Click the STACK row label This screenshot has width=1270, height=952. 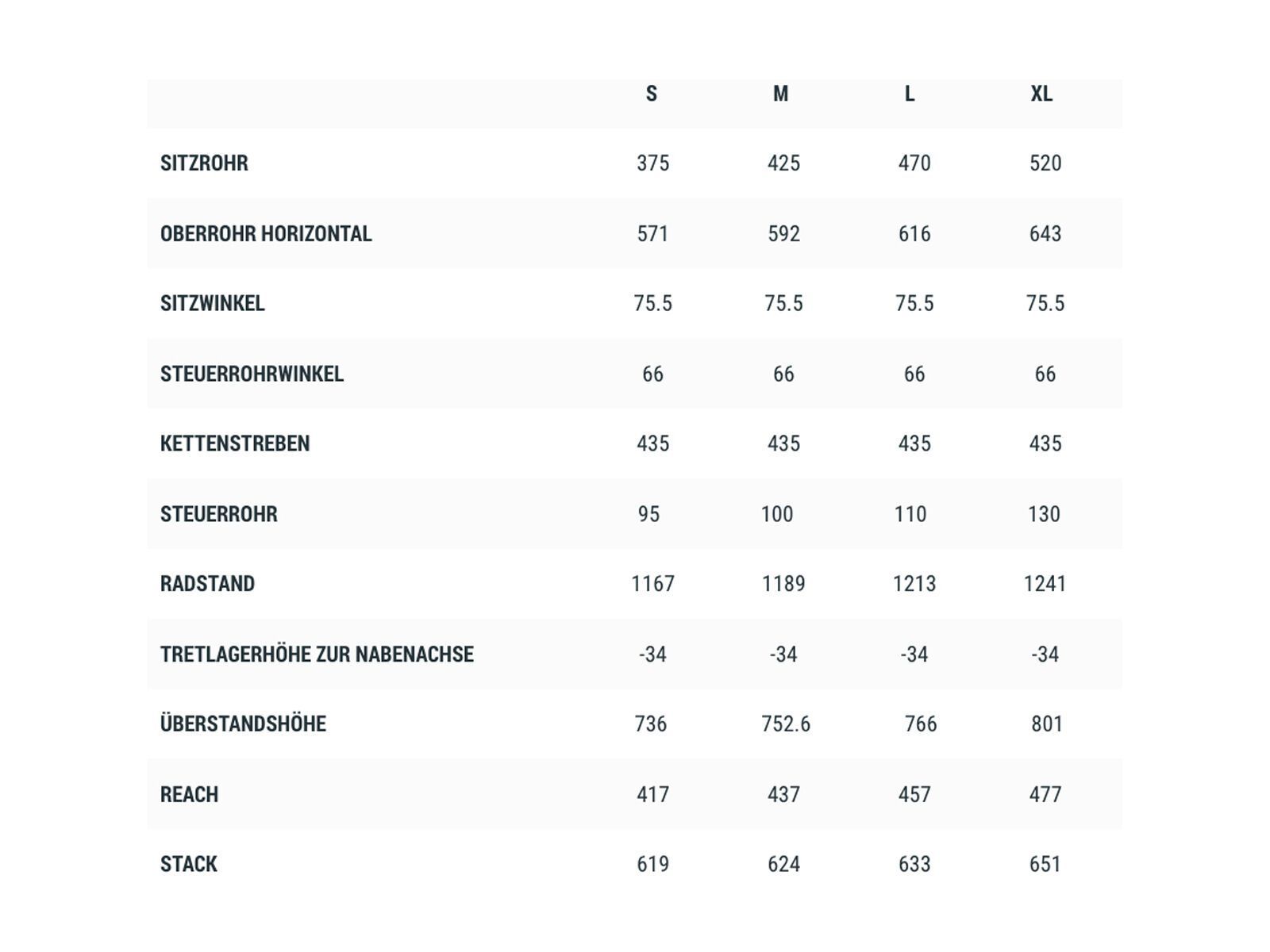coord(189,864)
